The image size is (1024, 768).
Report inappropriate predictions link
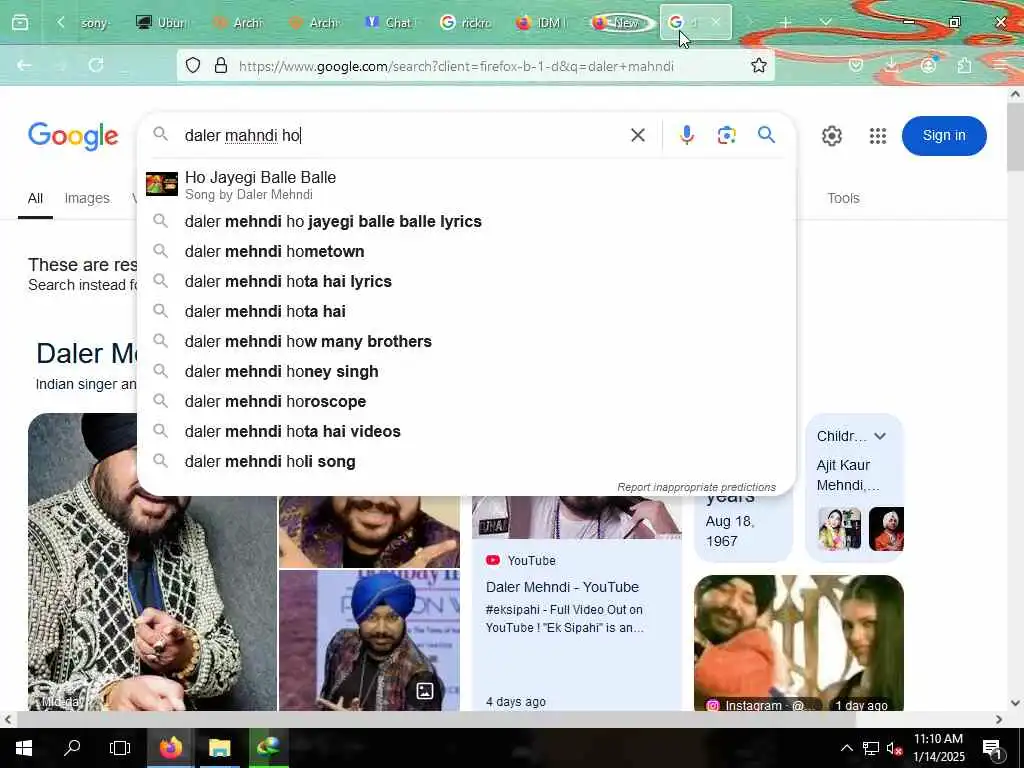[x=696, y=487]
